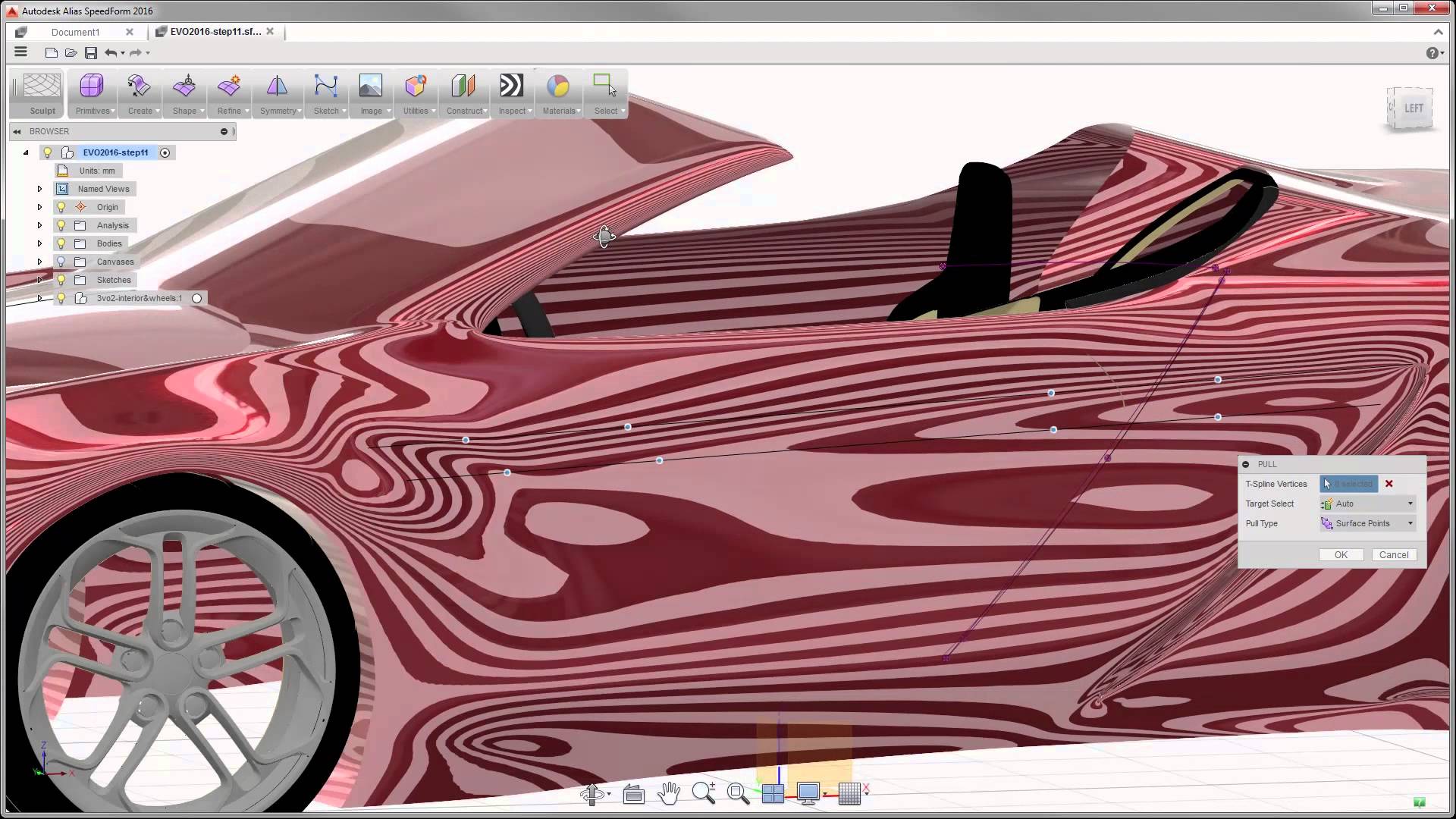
Task: Click the Orbit navigation tool
Action: pos(592,793)
